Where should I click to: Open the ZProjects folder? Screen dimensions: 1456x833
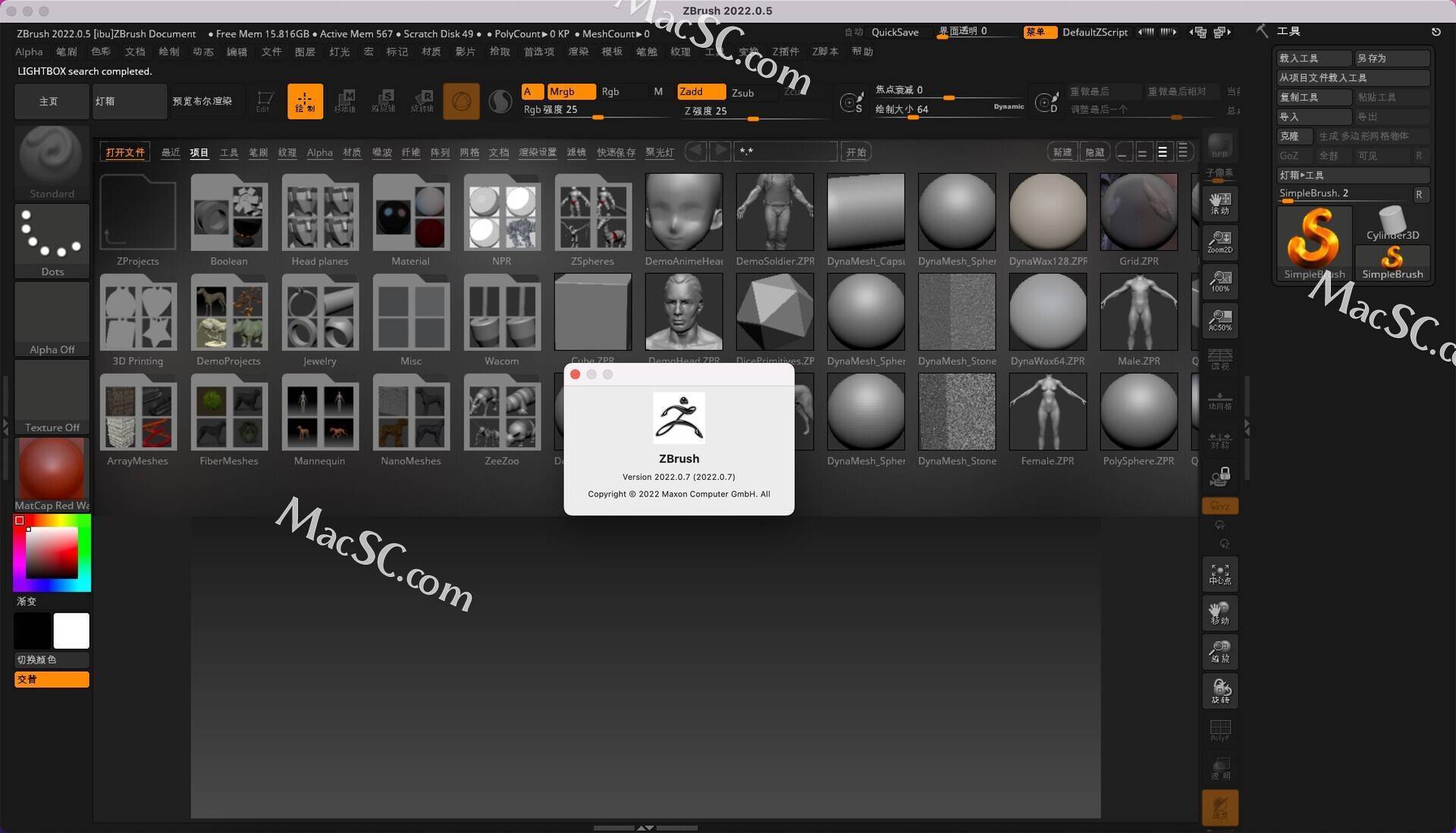138,221
